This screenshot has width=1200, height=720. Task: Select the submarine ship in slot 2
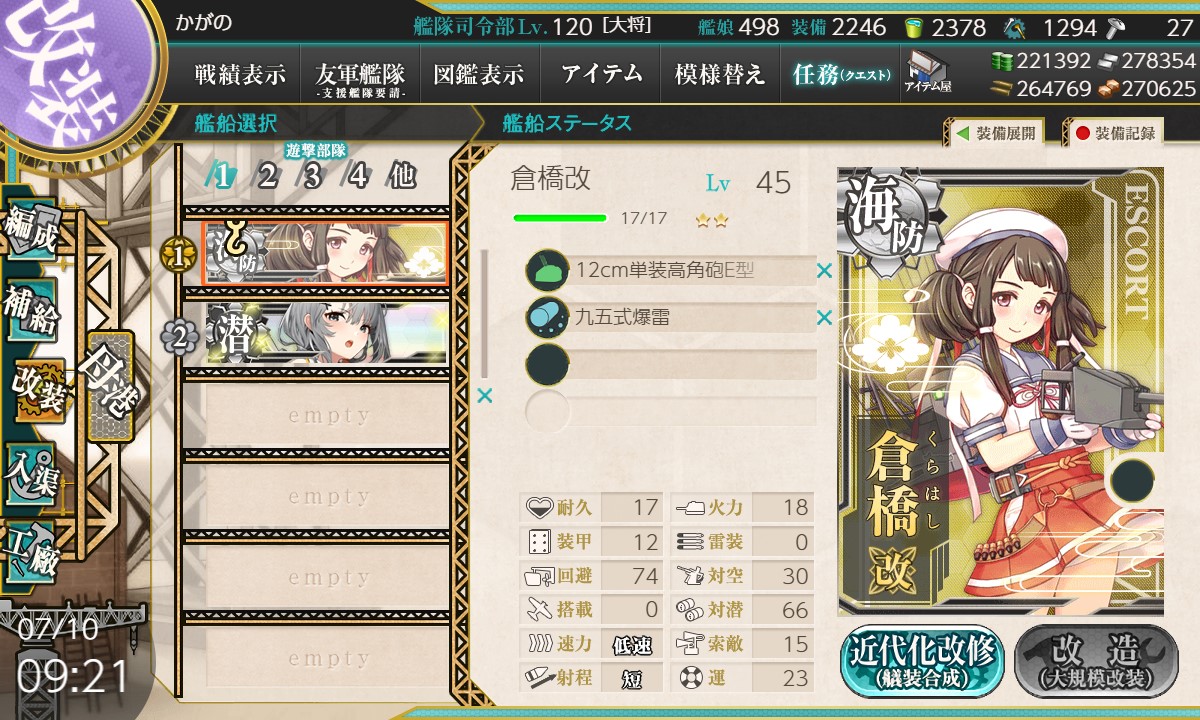click(x=326, y=337)
